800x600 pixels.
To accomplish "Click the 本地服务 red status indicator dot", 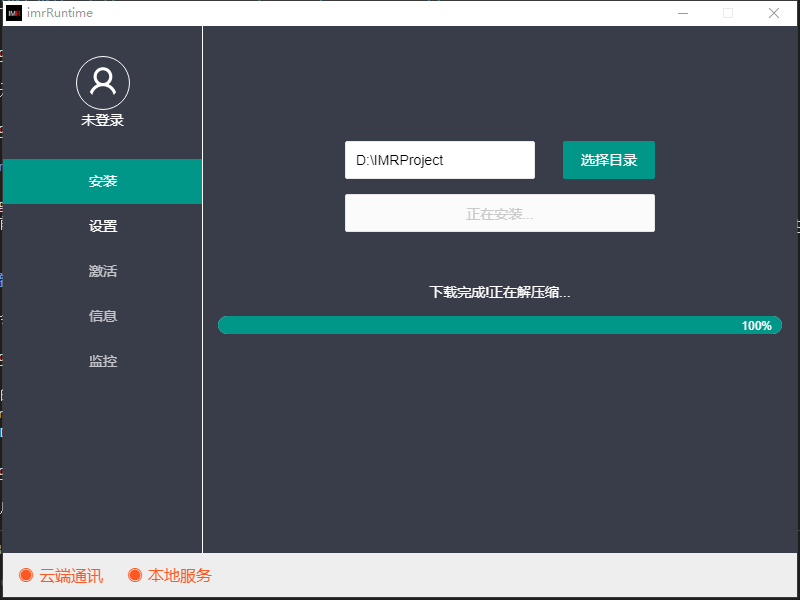I will 135,576.
